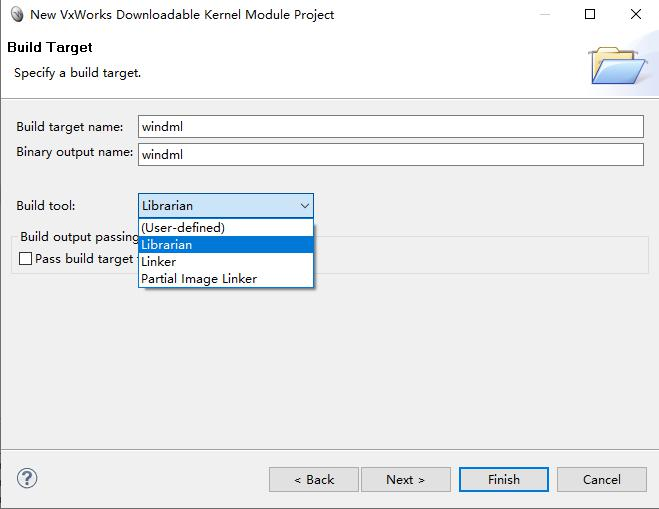Cancel the new project wizard
The image size is (659, 509).
[x=601, y=479]
